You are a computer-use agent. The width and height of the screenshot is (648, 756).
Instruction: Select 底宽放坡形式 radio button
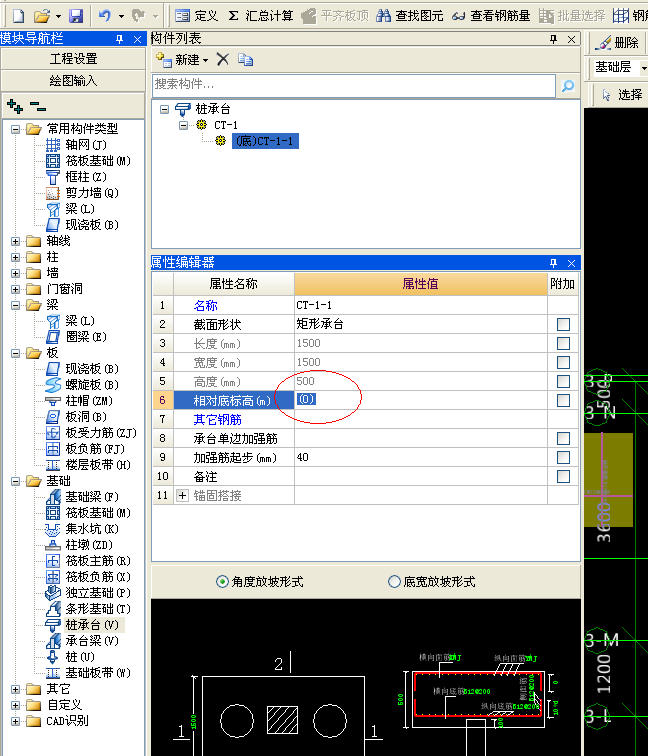click(394, 582)
